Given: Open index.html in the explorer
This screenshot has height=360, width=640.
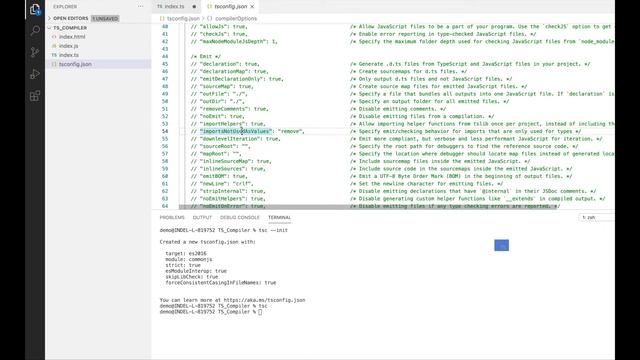Looking at the screenshot, I should pos(72,37).
